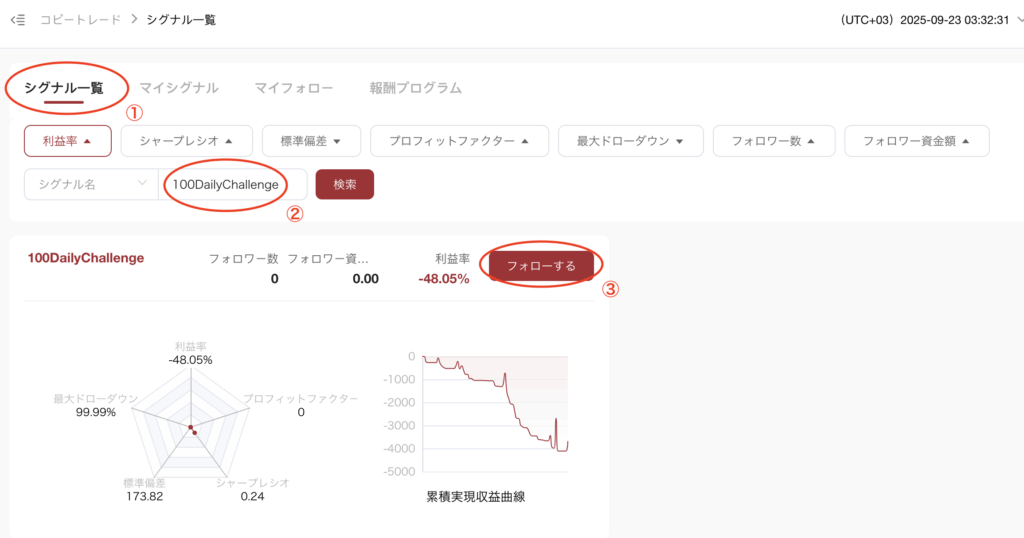1024x538 pixels.
Task: Toggle 最大ドローダウン sort order
Action: tap(630, 141)
